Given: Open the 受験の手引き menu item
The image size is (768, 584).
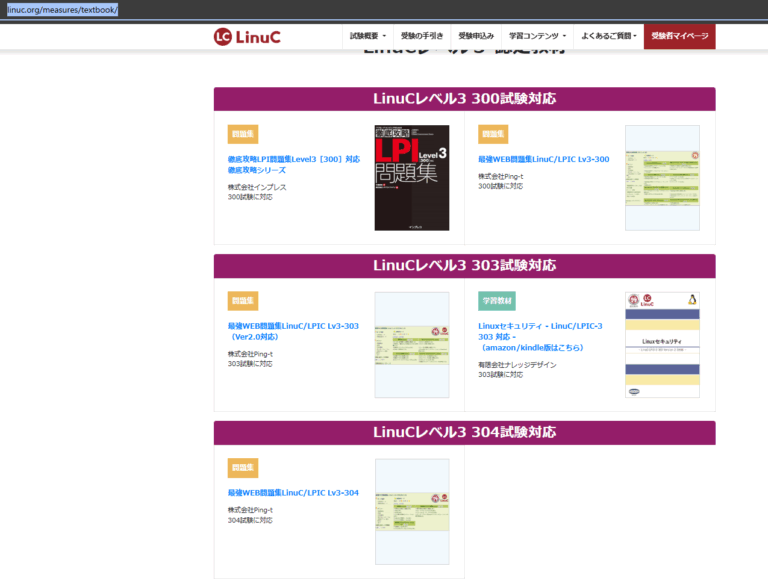Looking at the screenshot, I should 421,36.
